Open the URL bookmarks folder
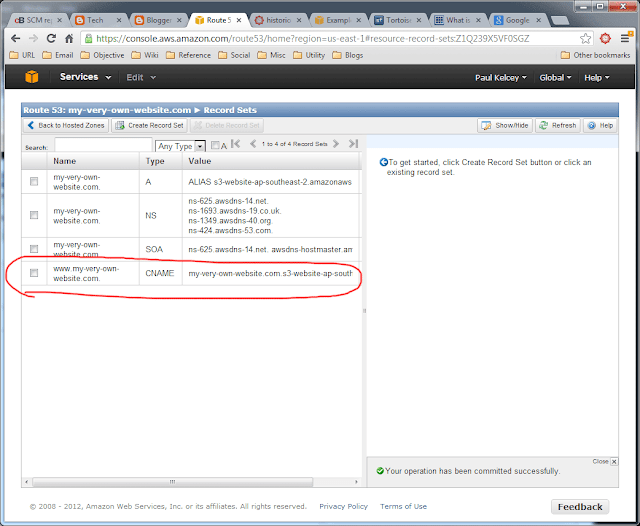 click(22, 55)
